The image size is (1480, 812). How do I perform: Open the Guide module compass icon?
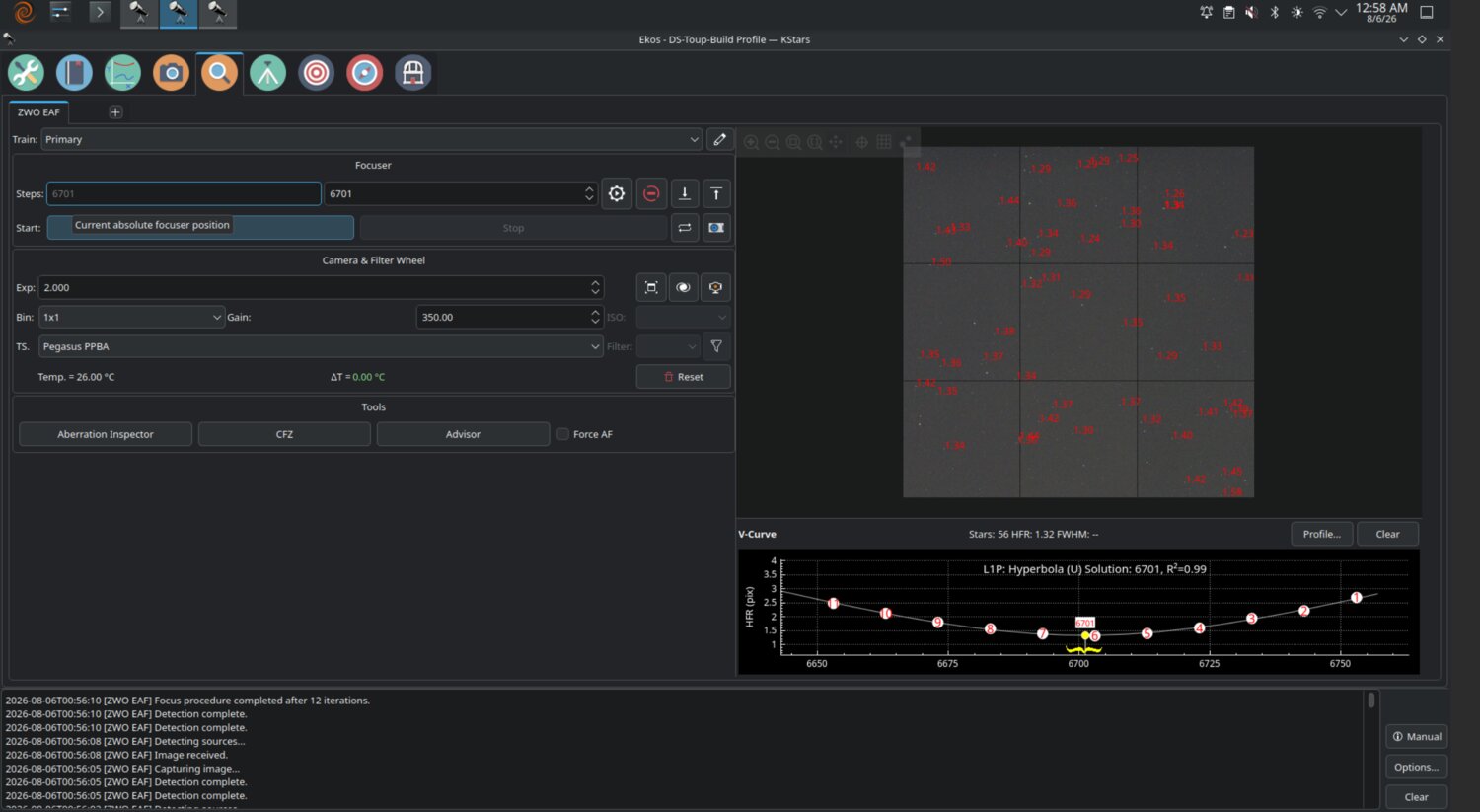pyautogui.click(x=364, y=73)
